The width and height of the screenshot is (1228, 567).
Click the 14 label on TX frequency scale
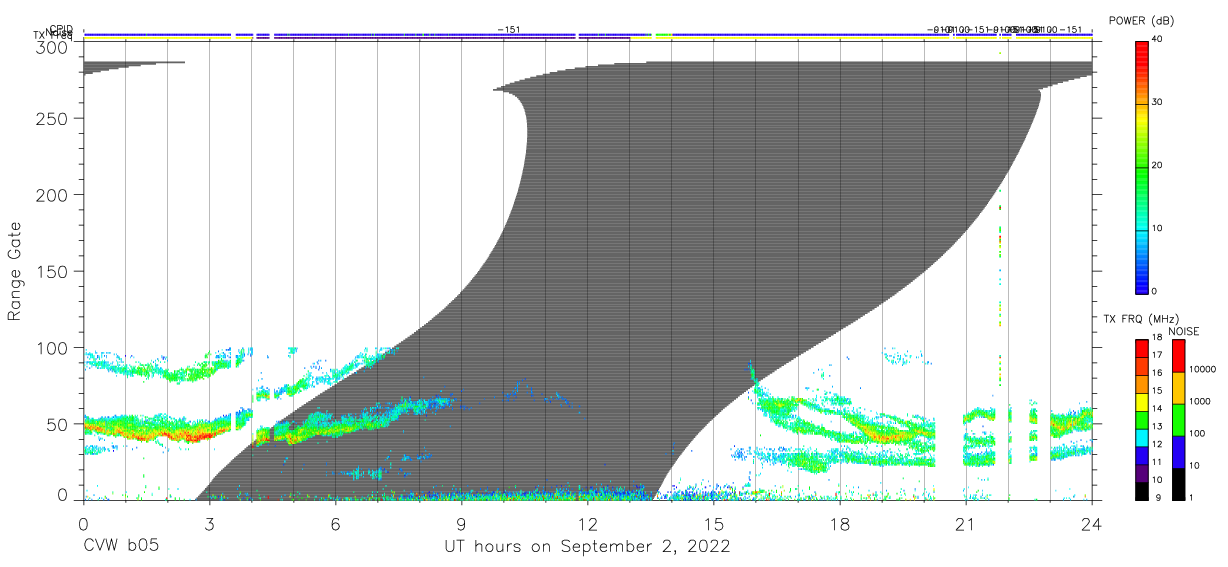click(1156, 409)
